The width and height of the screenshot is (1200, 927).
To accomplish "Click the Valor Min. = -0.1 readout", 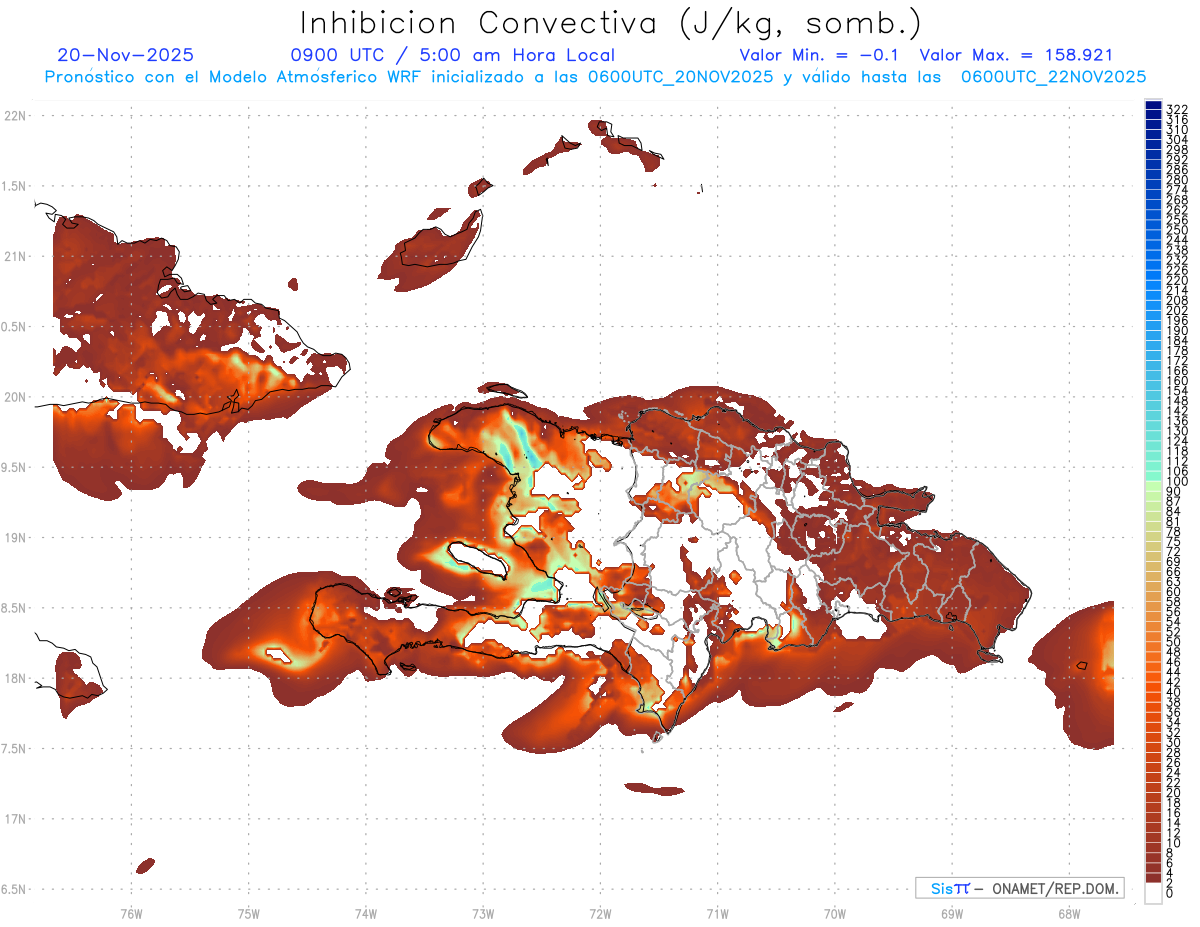I will [x=821, y=55].
